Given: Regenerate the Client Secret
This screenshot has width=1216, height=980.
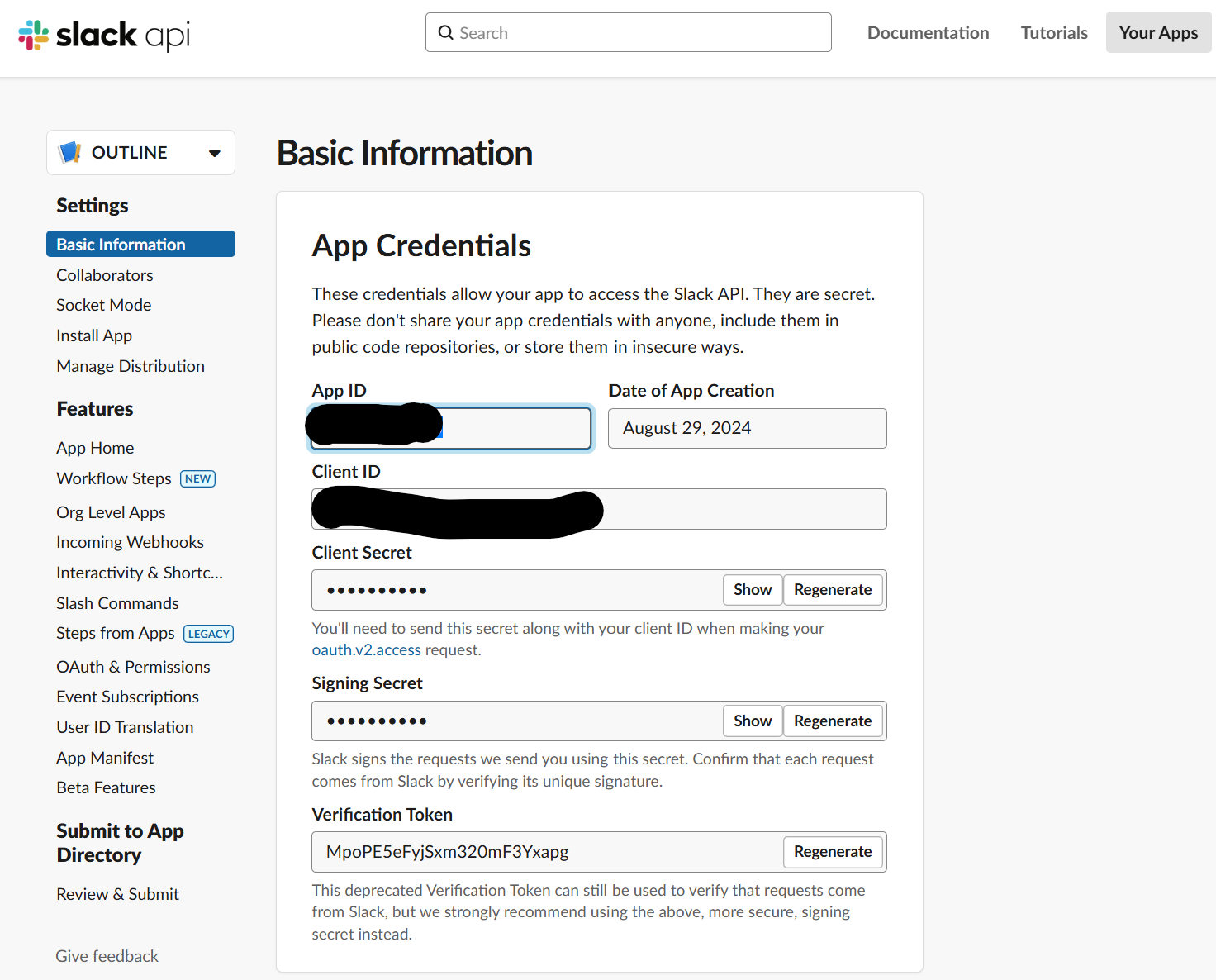Looking at the screenshot, I should click(833, 590).
